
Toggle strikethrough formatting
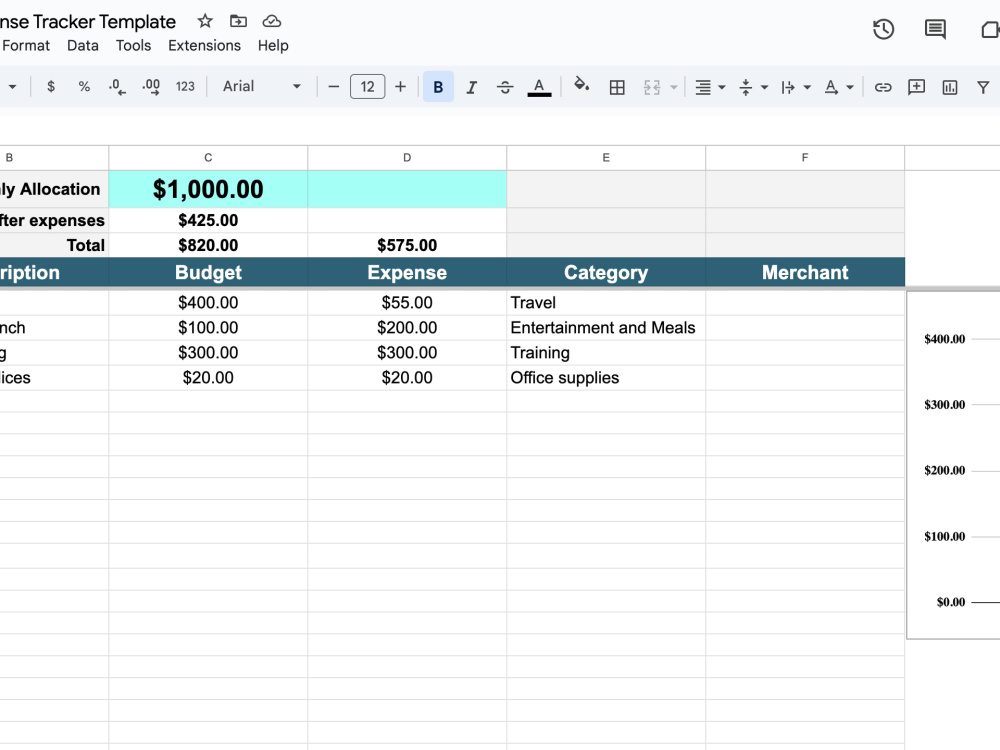(505, 87)
